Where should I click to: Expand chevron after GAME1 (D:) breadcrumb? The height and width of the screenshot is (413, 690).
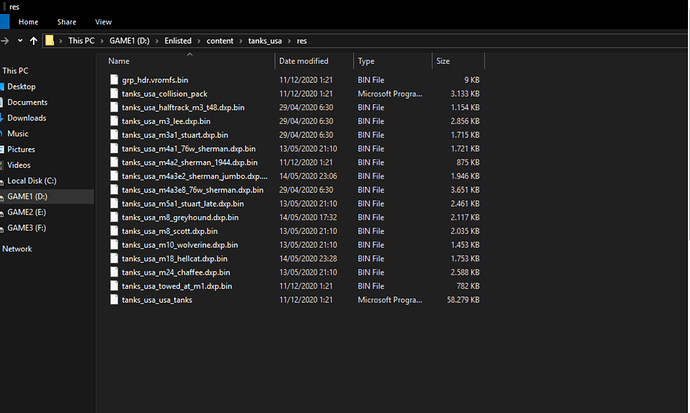157,41
